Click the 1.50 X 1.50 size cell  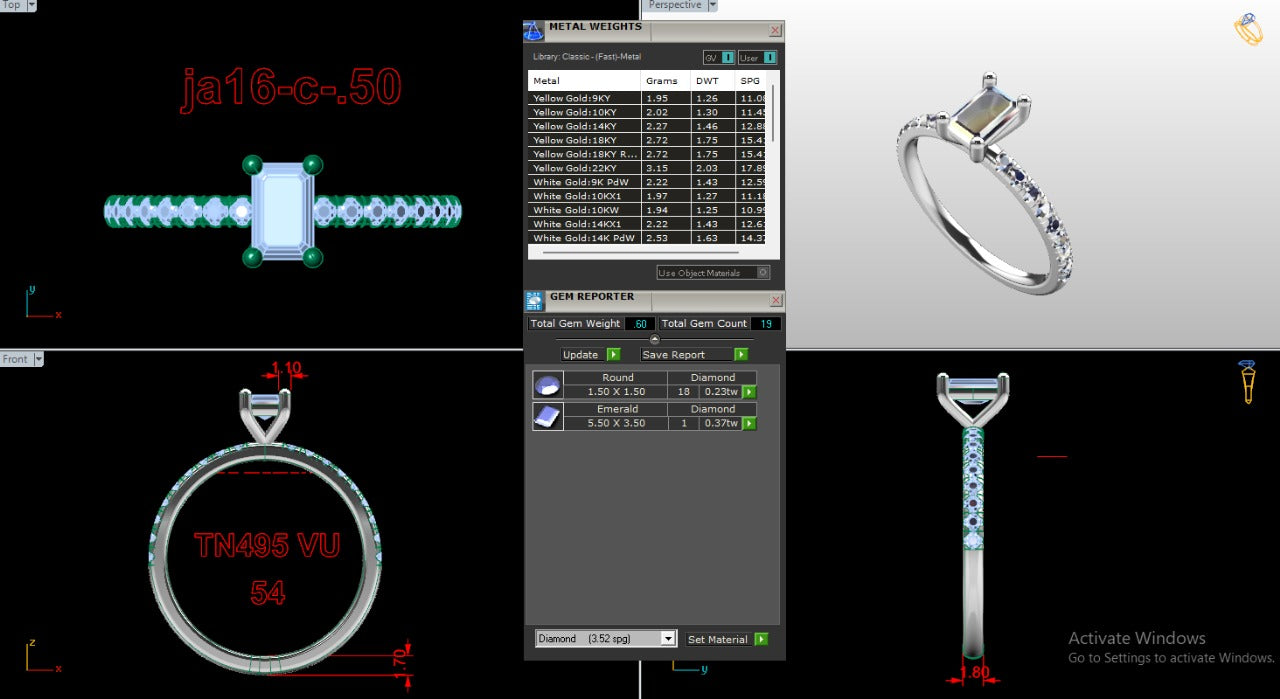coord(616,392)
